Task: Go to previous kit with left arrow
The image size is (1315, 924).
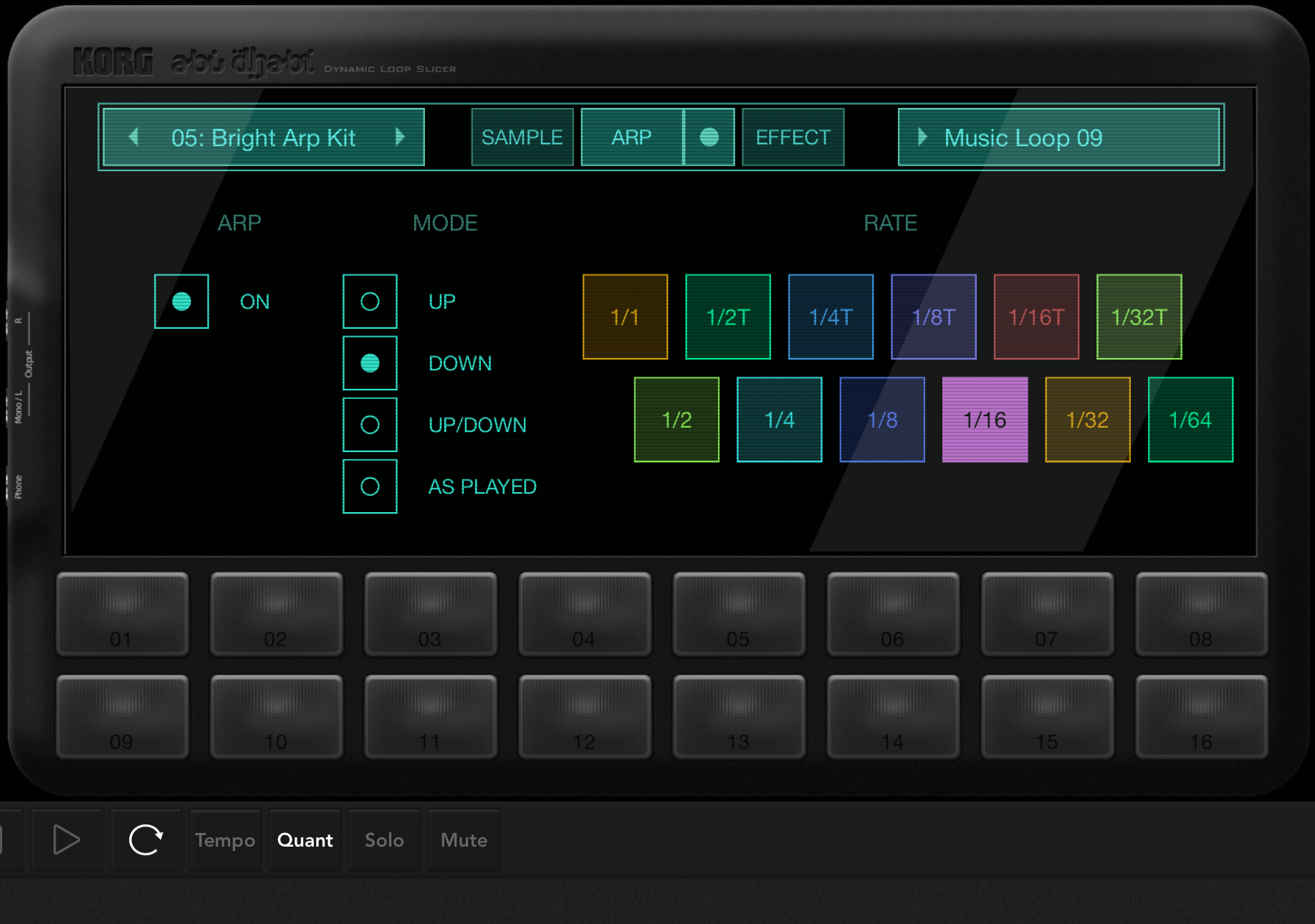Action: pyautogui.click(x=133, y=137)
